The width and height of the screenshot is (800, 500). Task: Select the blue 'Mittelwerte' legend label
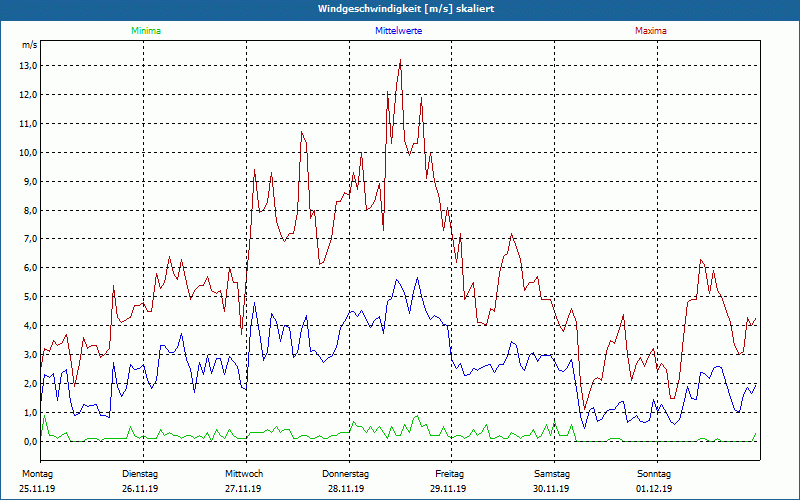(x=398, y=31)
